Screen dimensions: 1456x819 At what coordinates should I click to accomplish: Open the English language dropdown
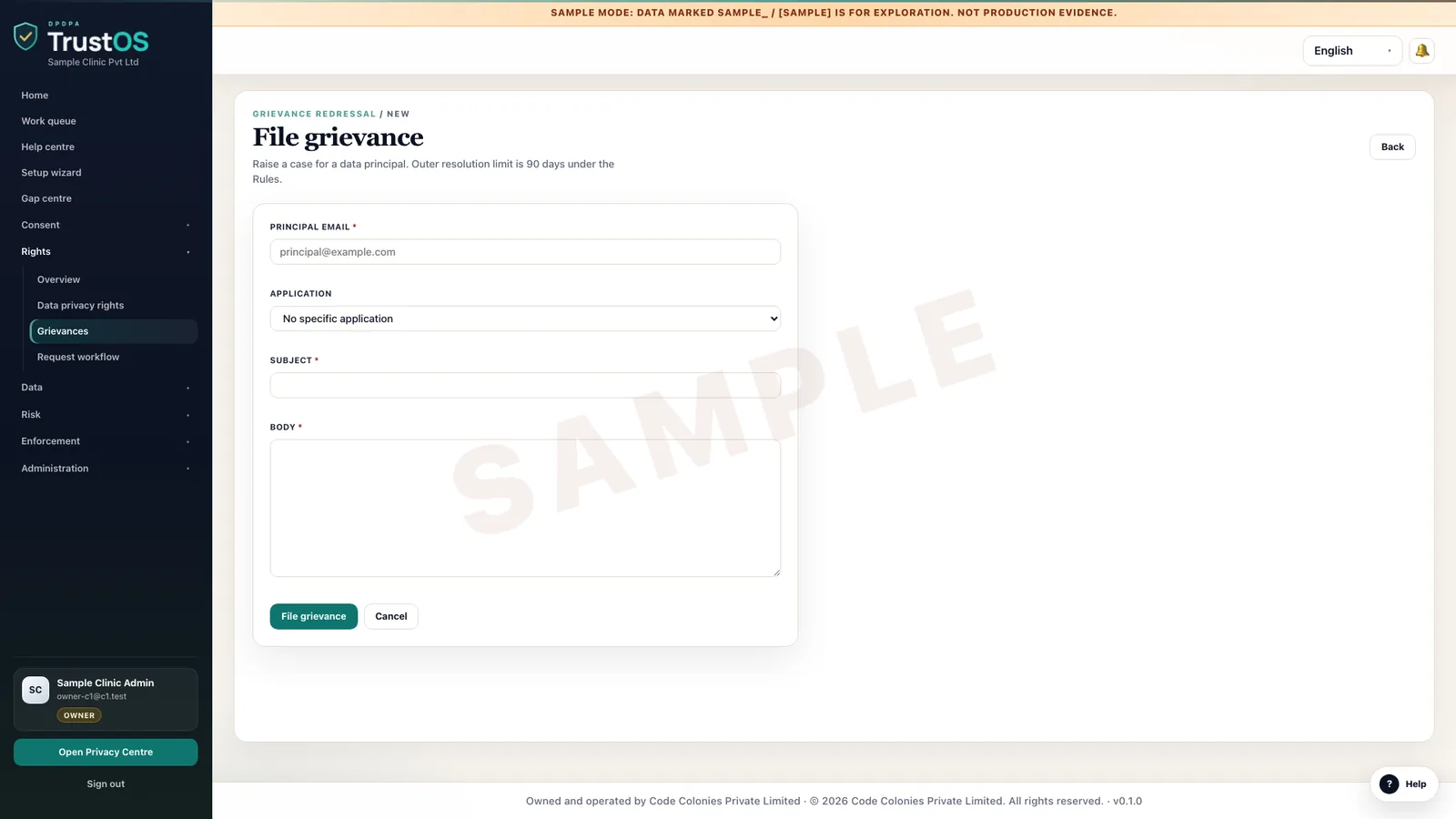pyautogui.click(x=1352, y=51)
